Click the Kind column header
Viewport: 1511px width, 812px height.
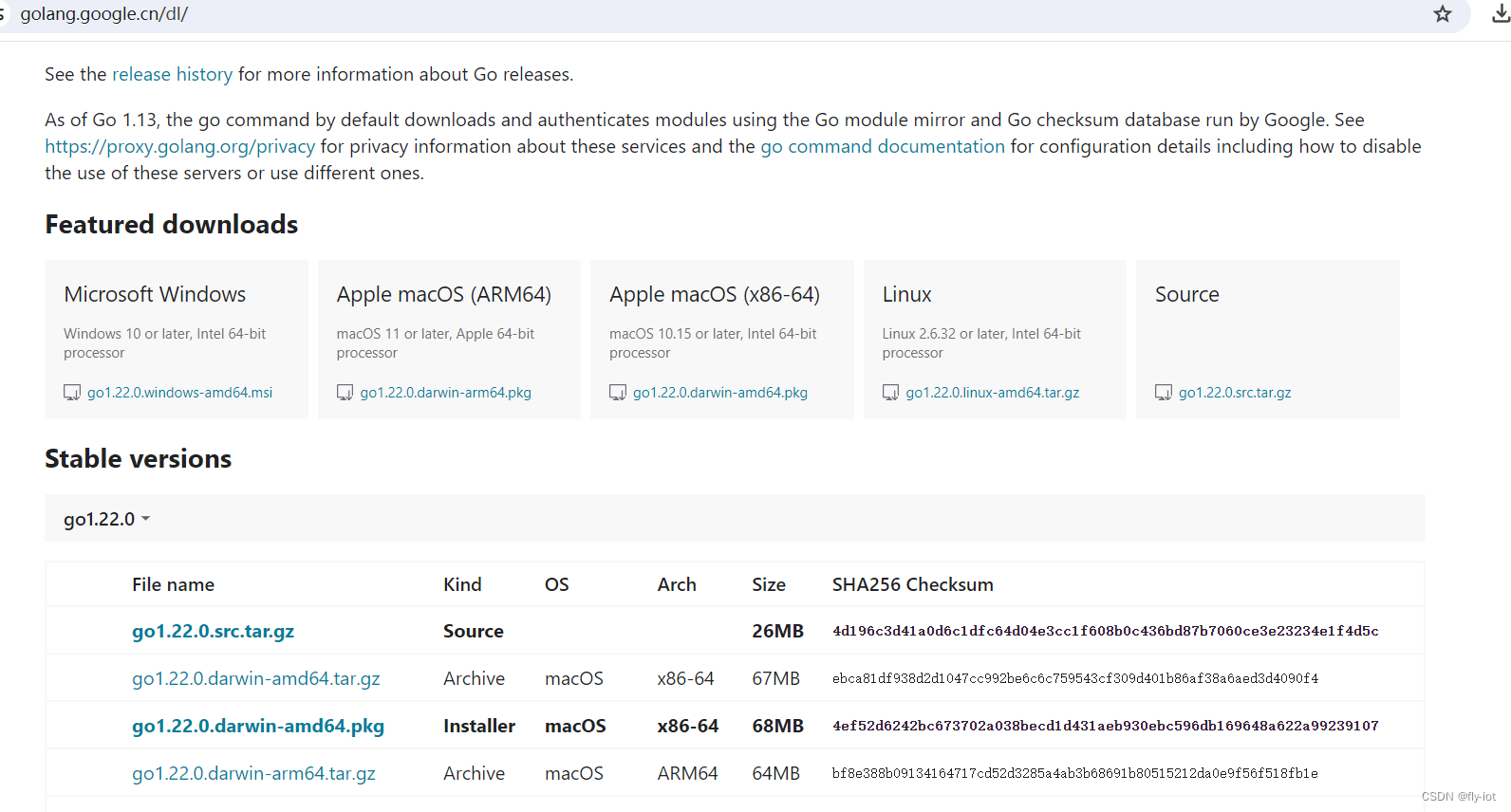click(462, 584)
